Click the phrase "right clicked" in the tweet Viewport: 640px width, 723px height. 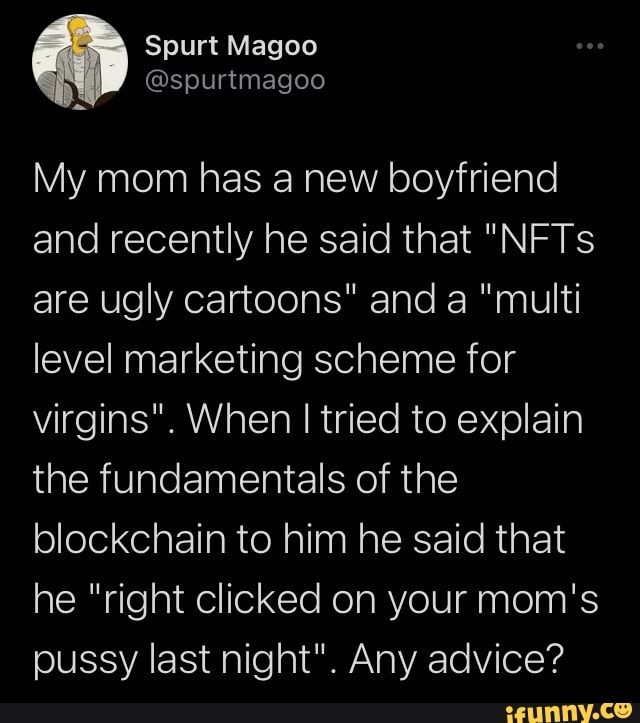(207, 593)
